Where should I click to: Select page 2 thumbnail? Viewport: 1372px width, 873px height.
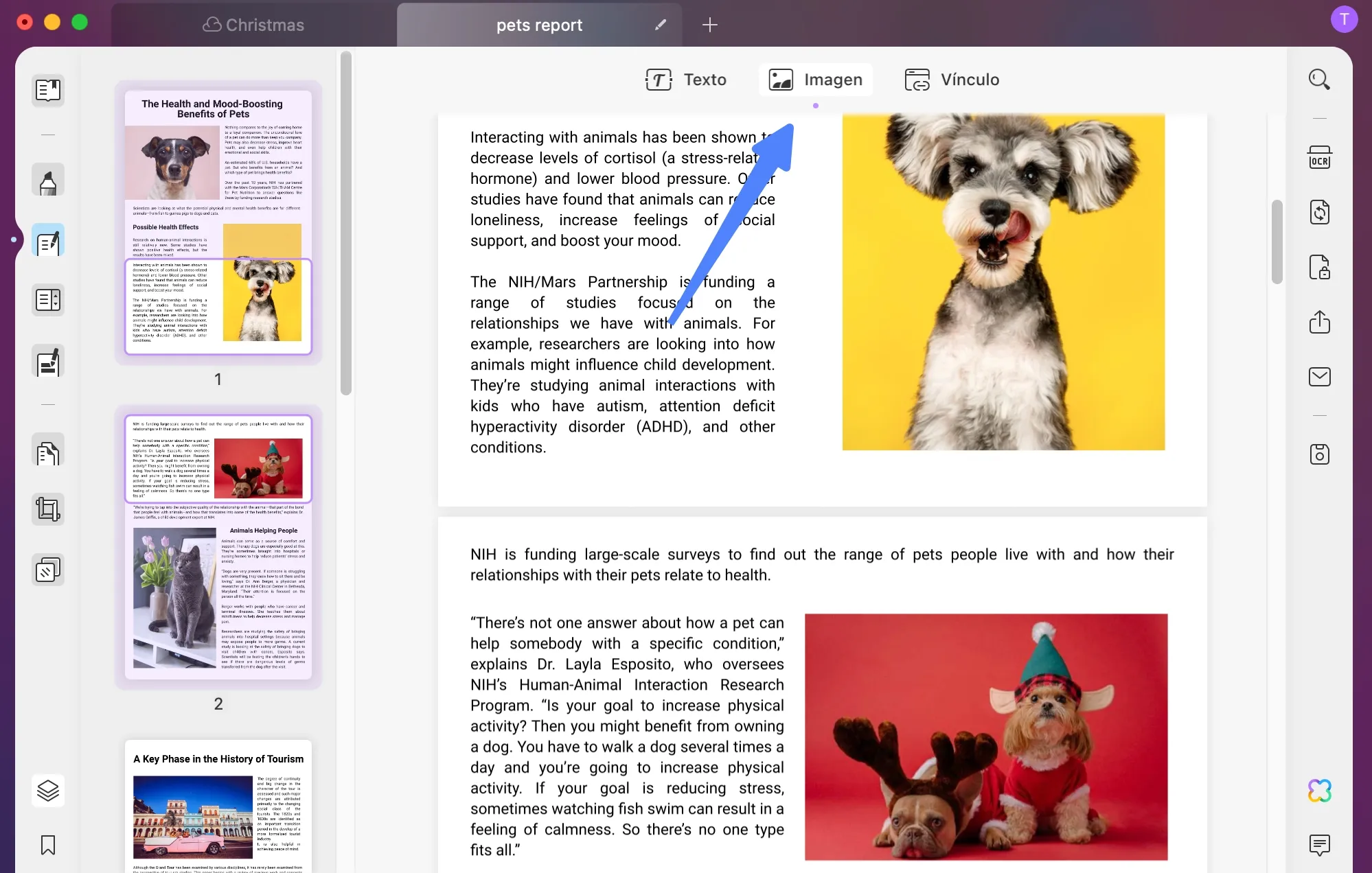[218, 546]
